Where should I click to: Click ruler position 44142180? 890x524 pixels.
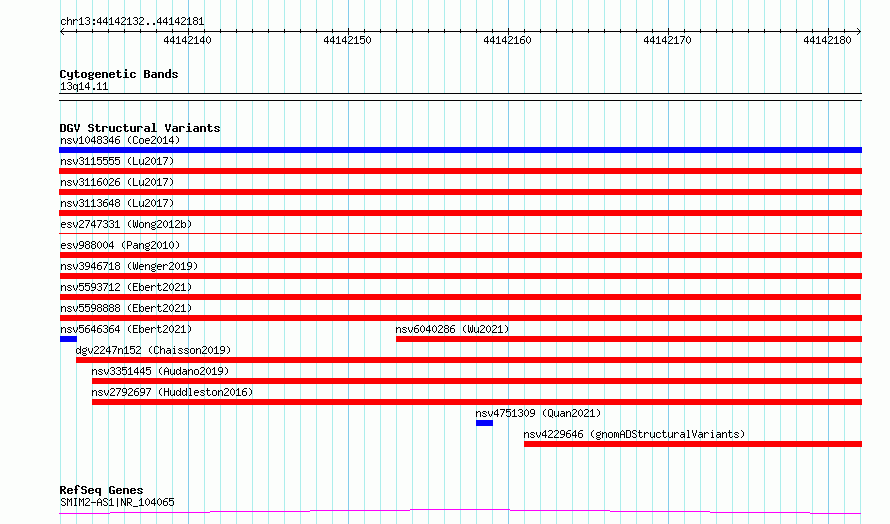[x=828, y=40]
